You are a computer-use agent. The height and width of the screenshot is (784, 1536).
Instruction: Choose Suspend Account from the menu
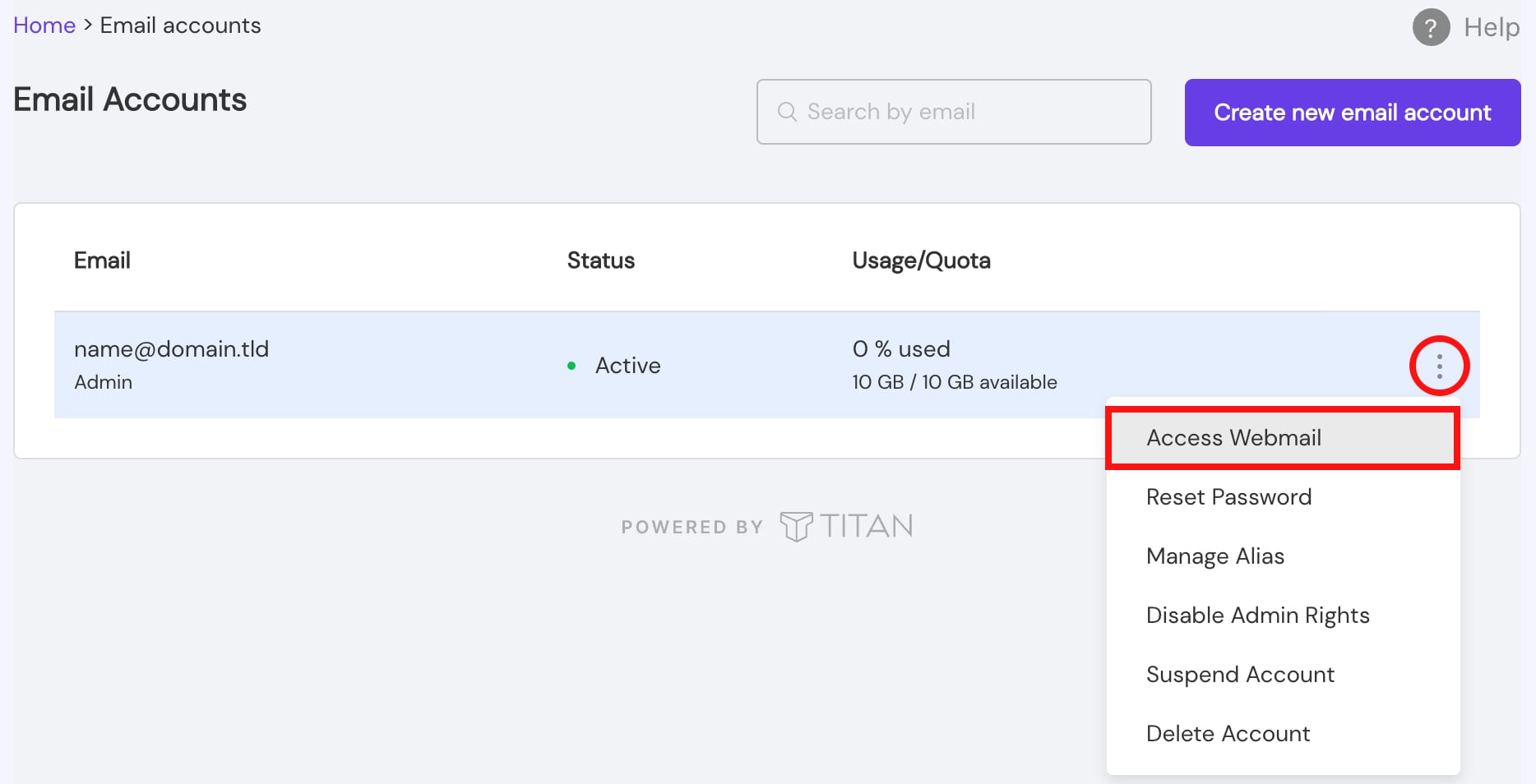pos(1240,675)
